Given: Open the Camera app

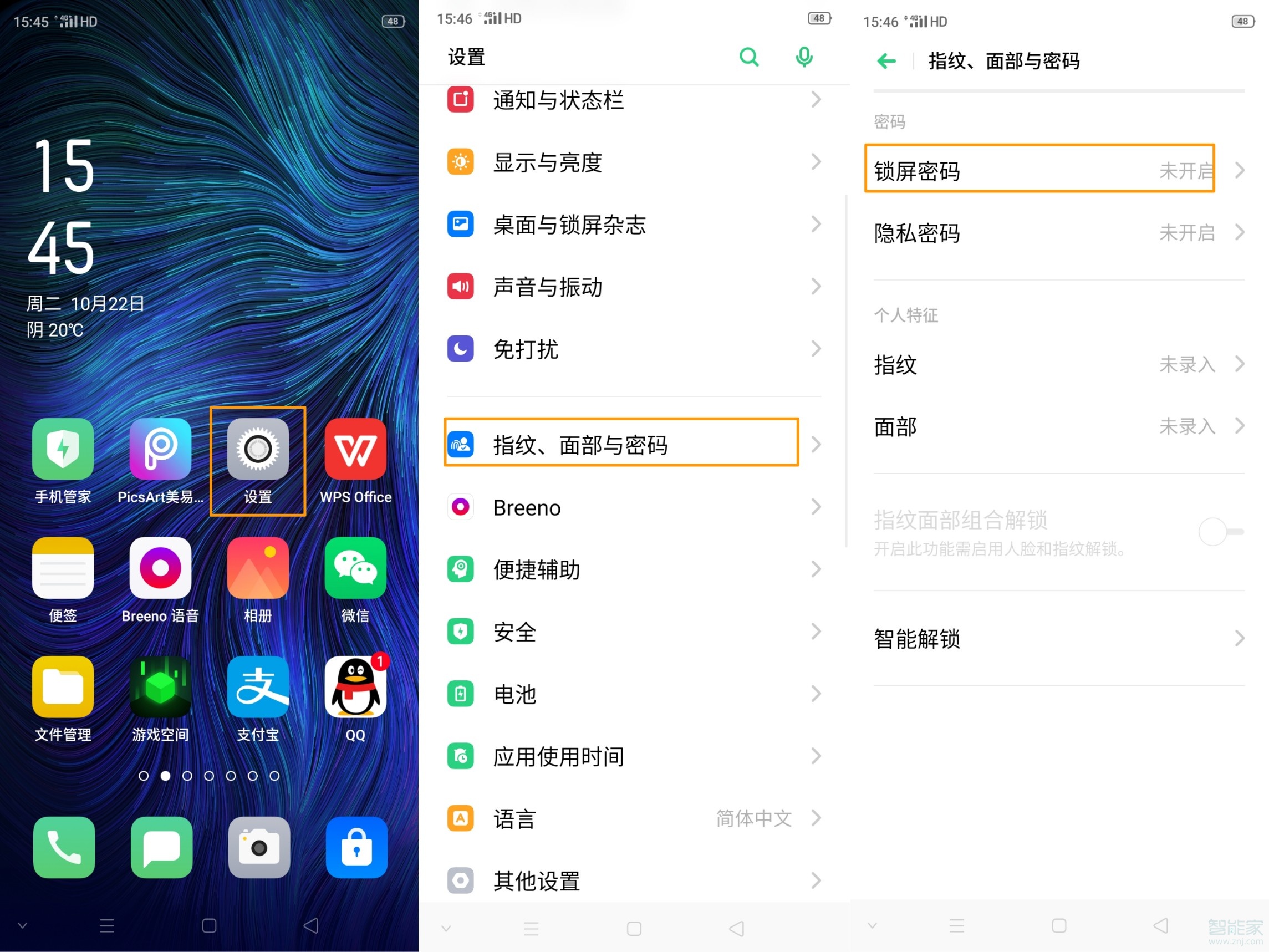Looking at the screenshot, I should point(258,848).
